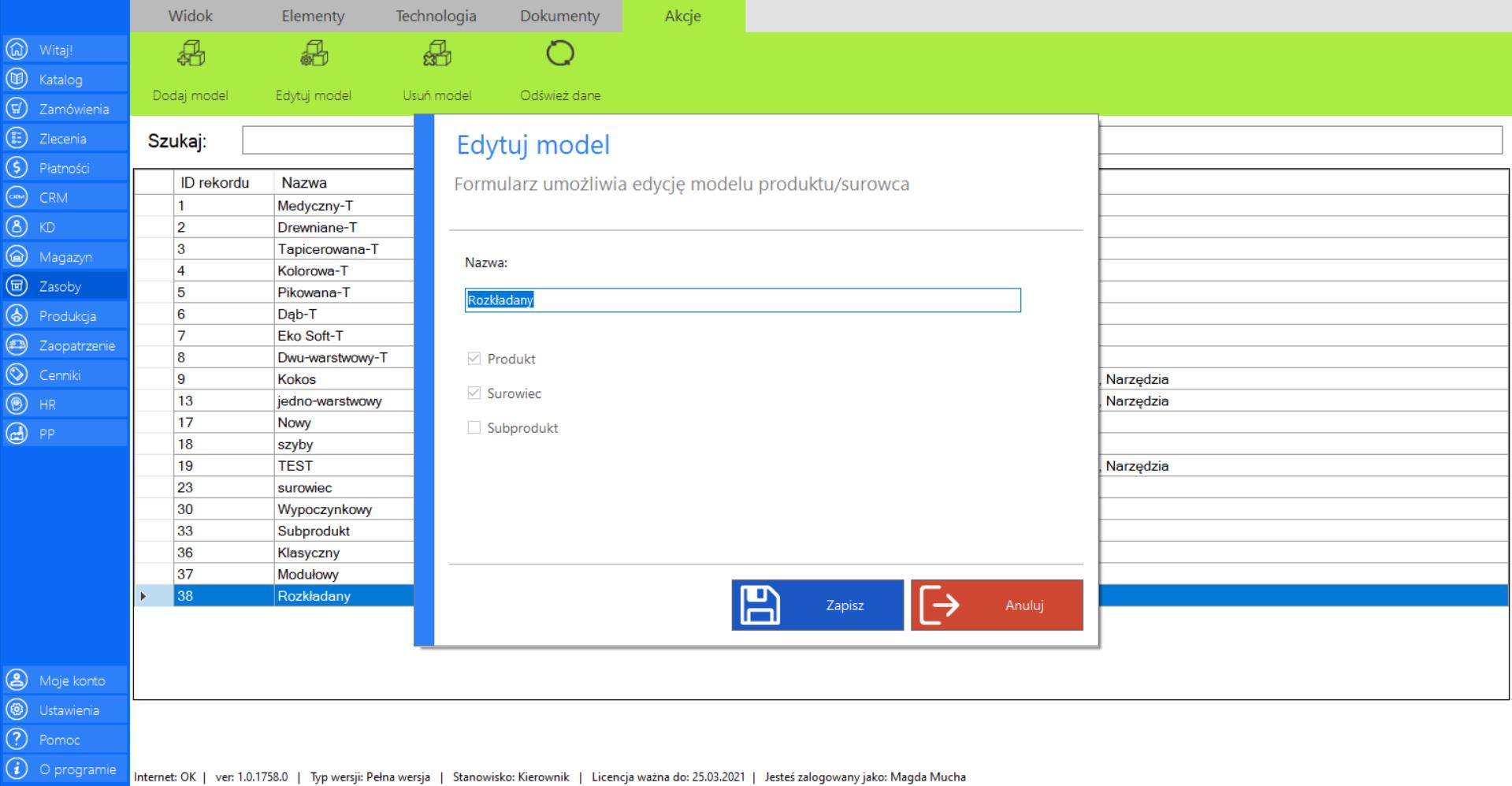Sort by the Nazwa column header
The image size is (1512, 786).
(x=304, y=183)
